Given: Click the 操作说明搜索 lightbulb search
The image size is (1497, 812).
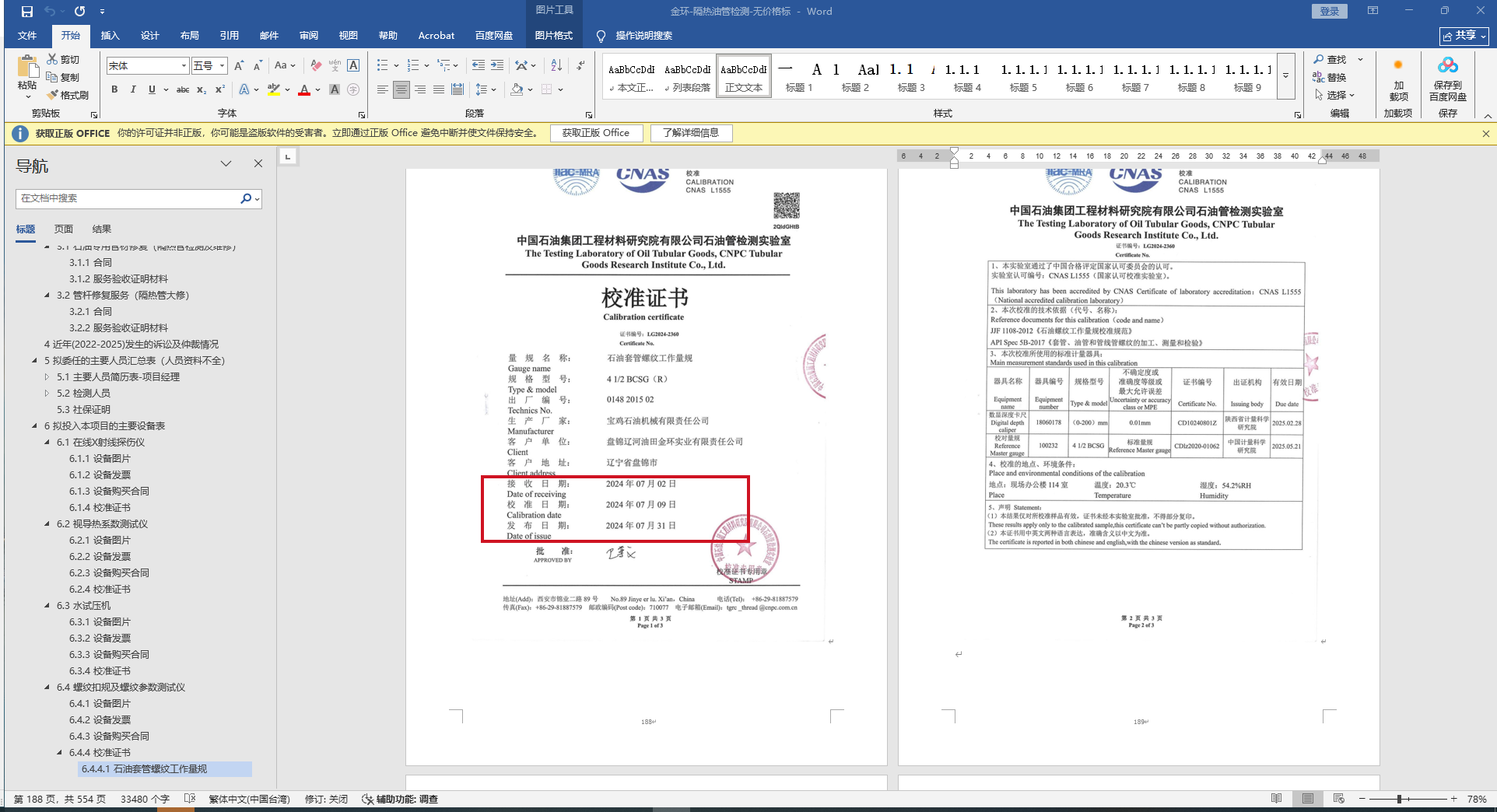Looking at the screenshot, I should 634,36.
